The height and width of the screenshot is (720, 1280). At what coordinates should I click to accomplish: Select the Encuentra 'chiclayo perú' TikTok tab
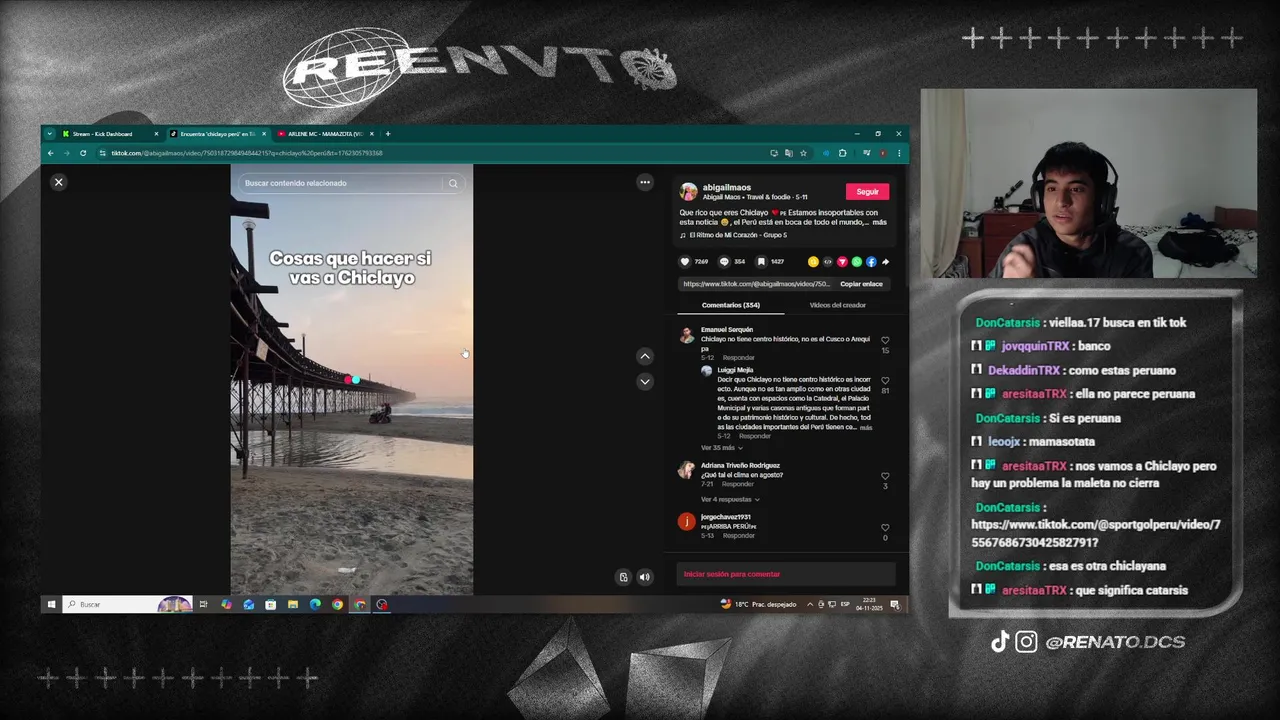(x=216, y=134)
